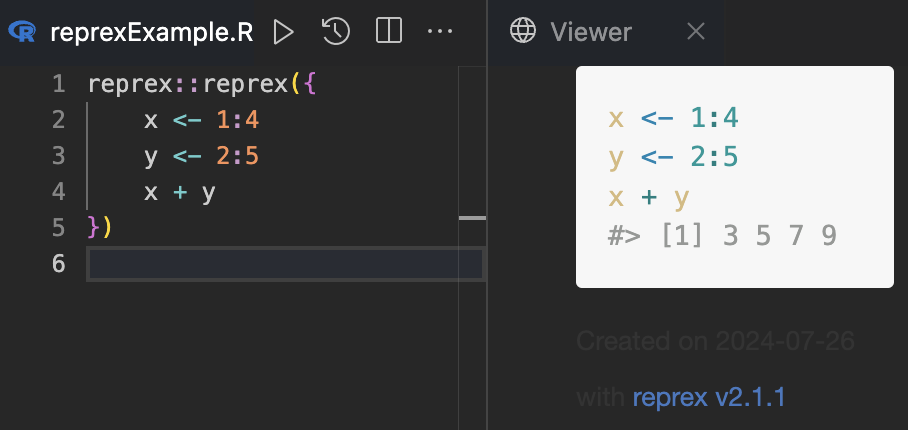Click line number 1 in the gutter
This screenshot has width=908, height=430.
(58, 84)
